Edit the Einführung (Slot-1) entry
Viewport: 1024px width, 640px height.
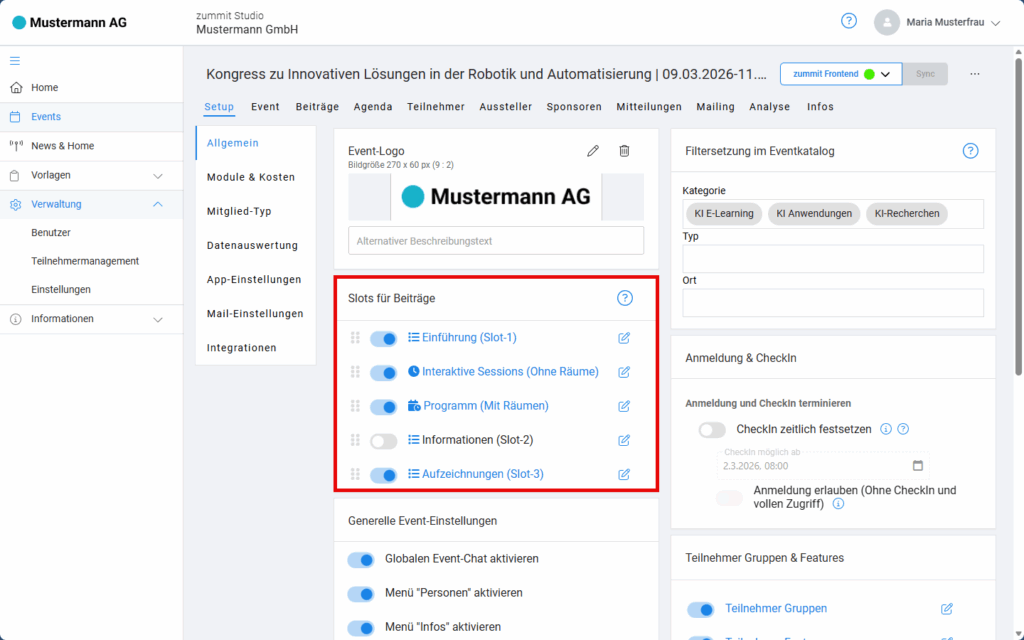pyautogui.click(x=624, y=338)
